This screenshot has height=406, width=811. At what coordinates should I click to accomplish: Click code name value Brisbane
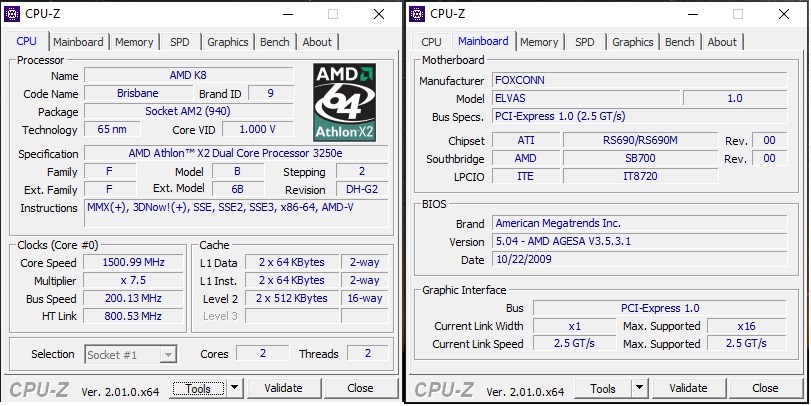click(x=138, y=94)
